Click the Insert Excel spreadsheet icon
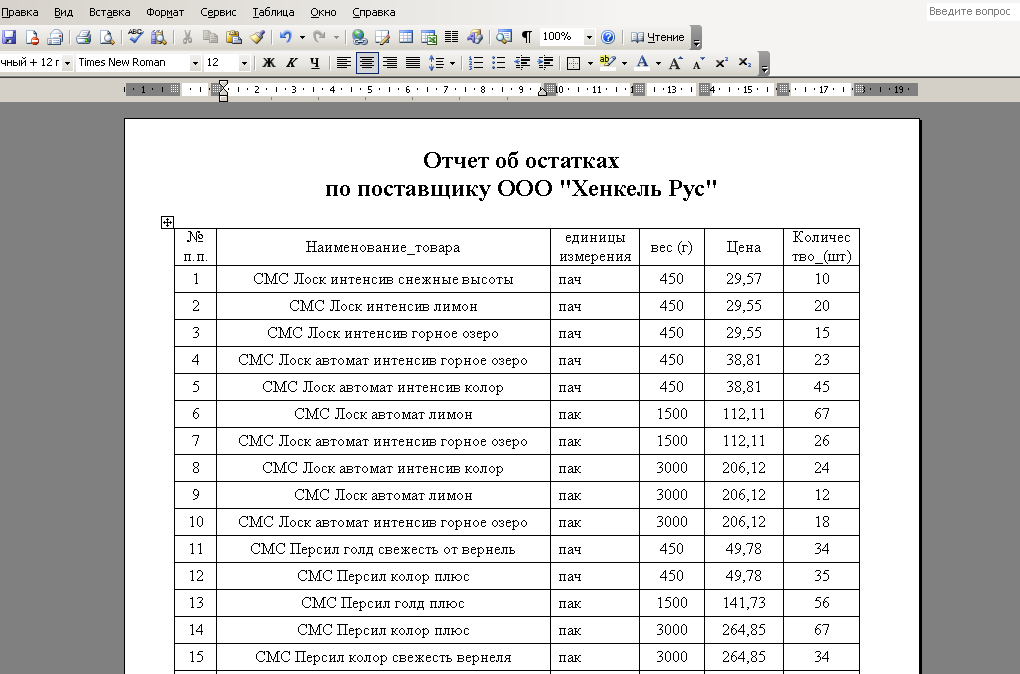Screen dimensions: 1020x674 (x=429, y=37)
